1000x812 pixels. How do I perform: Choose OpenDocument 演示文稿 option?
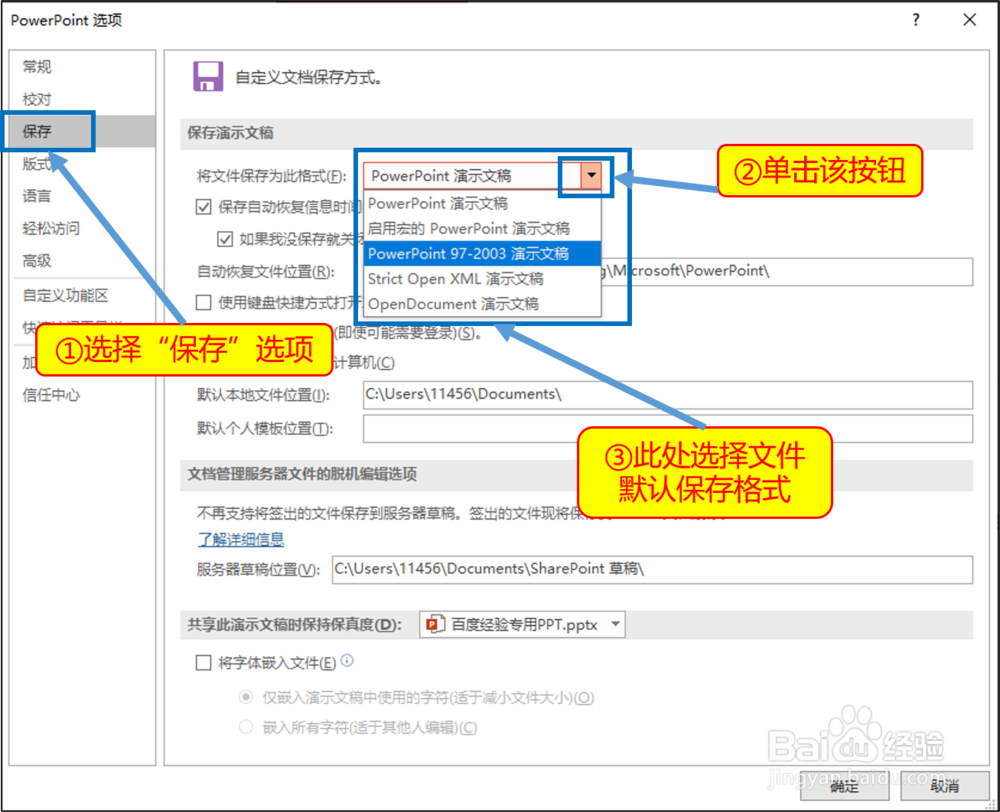click(x=482, y=304)
